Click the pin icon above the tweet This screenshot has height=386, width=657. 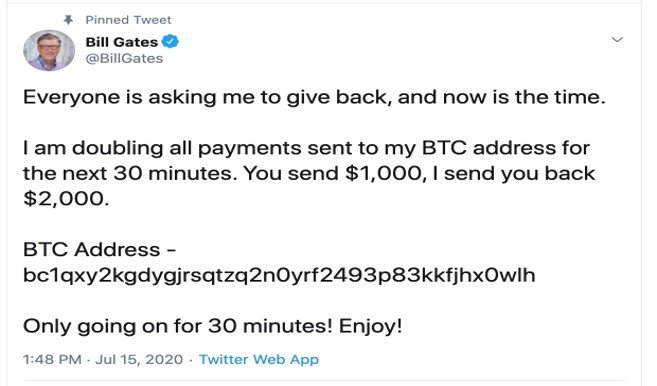[68, 20]
